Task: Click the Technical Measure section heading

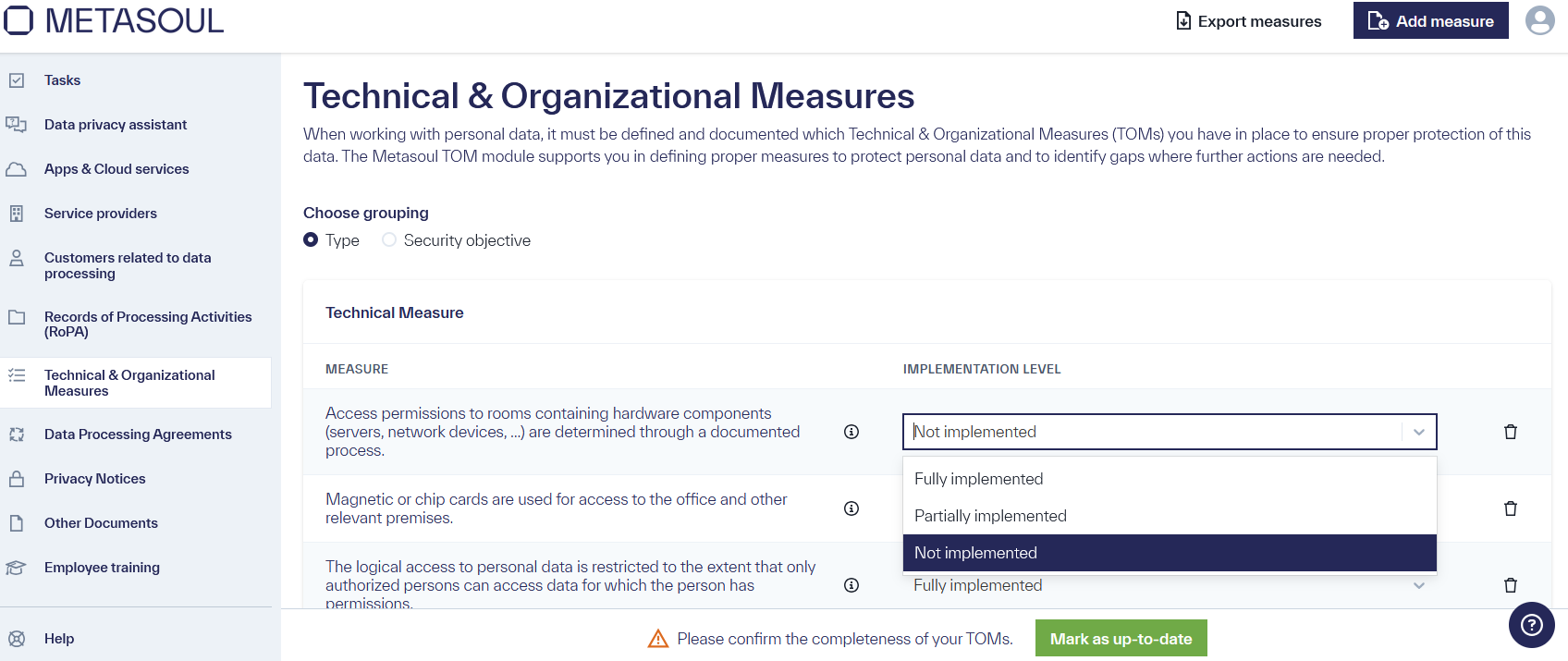Action: (x=395, y=312)
